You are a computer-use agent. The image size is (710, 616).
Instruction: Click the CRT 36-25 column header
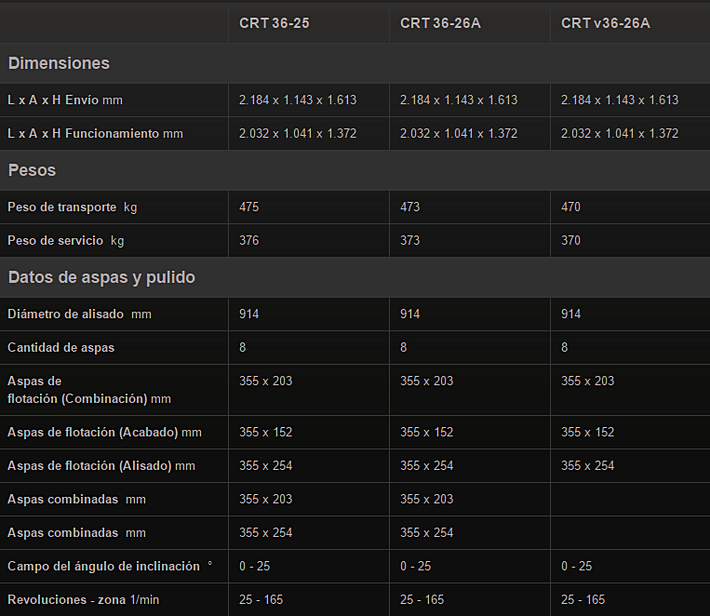click(x=274, y=23)
